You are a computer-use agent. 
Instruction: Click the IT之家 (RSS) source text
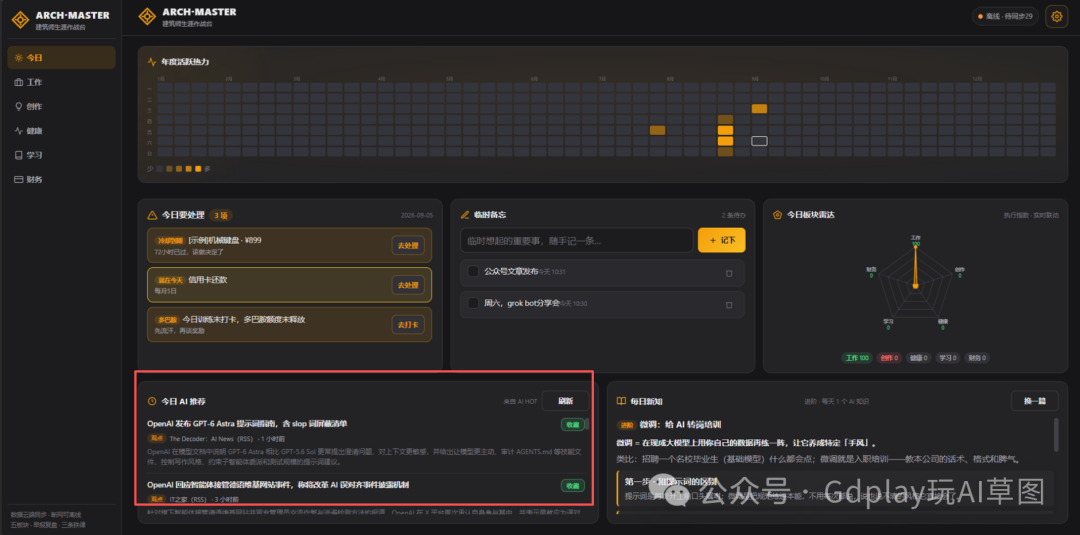188,499
